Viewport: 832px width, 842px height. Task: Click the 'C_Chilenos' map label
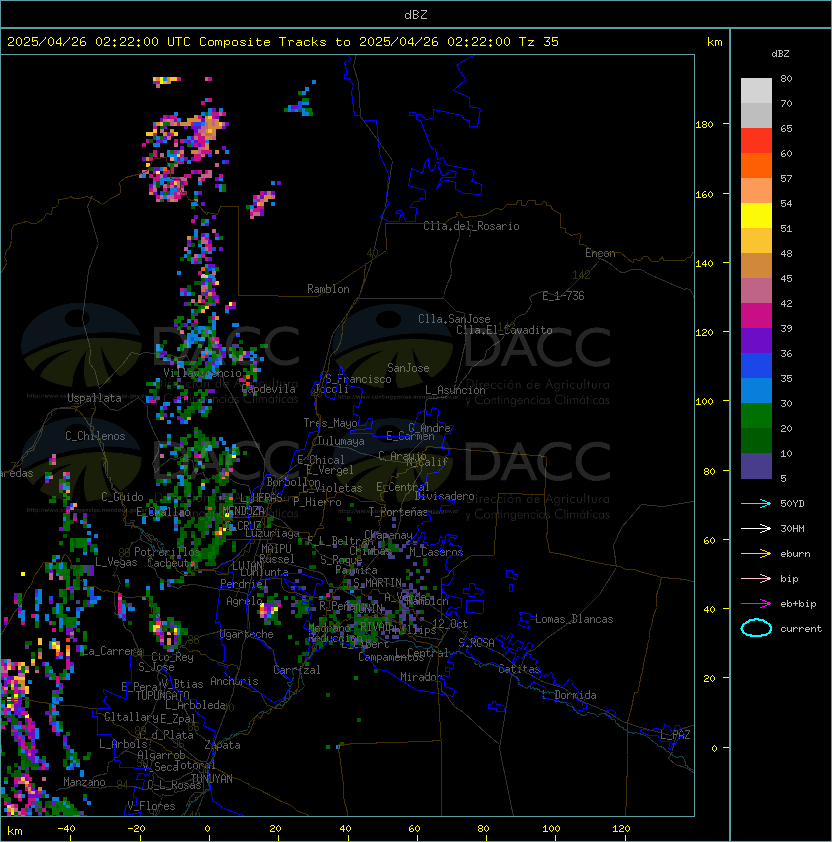(95, 436)
